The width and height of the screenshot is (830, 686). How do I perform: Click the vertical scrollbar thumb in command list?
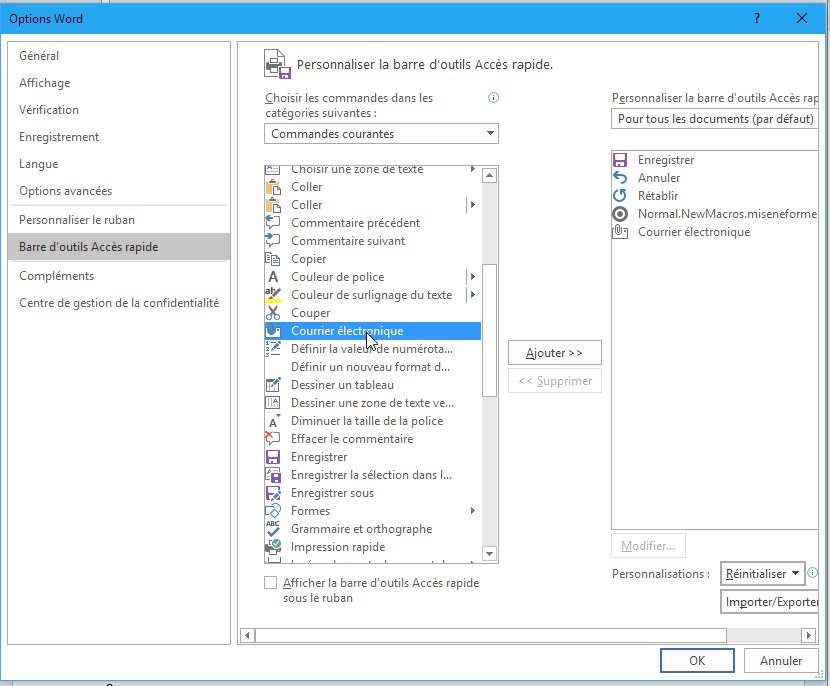[x=490, y=330]
